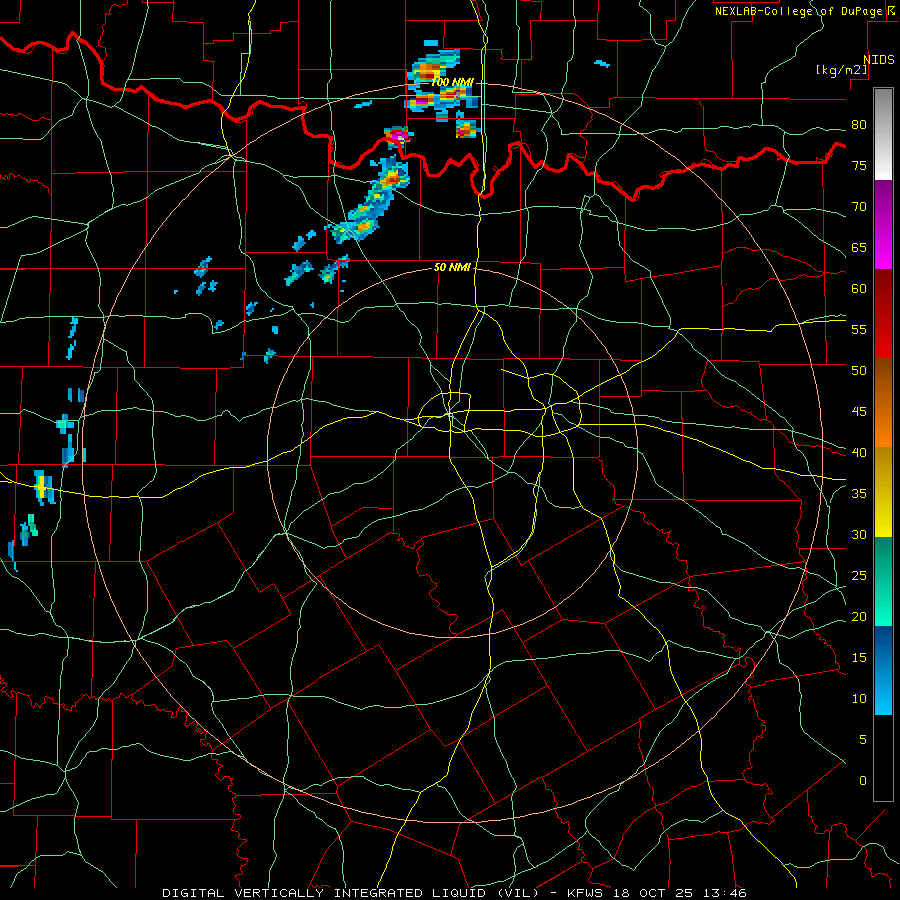
Task: Click the 10 value on the color scale
Action: pos(859,699)
